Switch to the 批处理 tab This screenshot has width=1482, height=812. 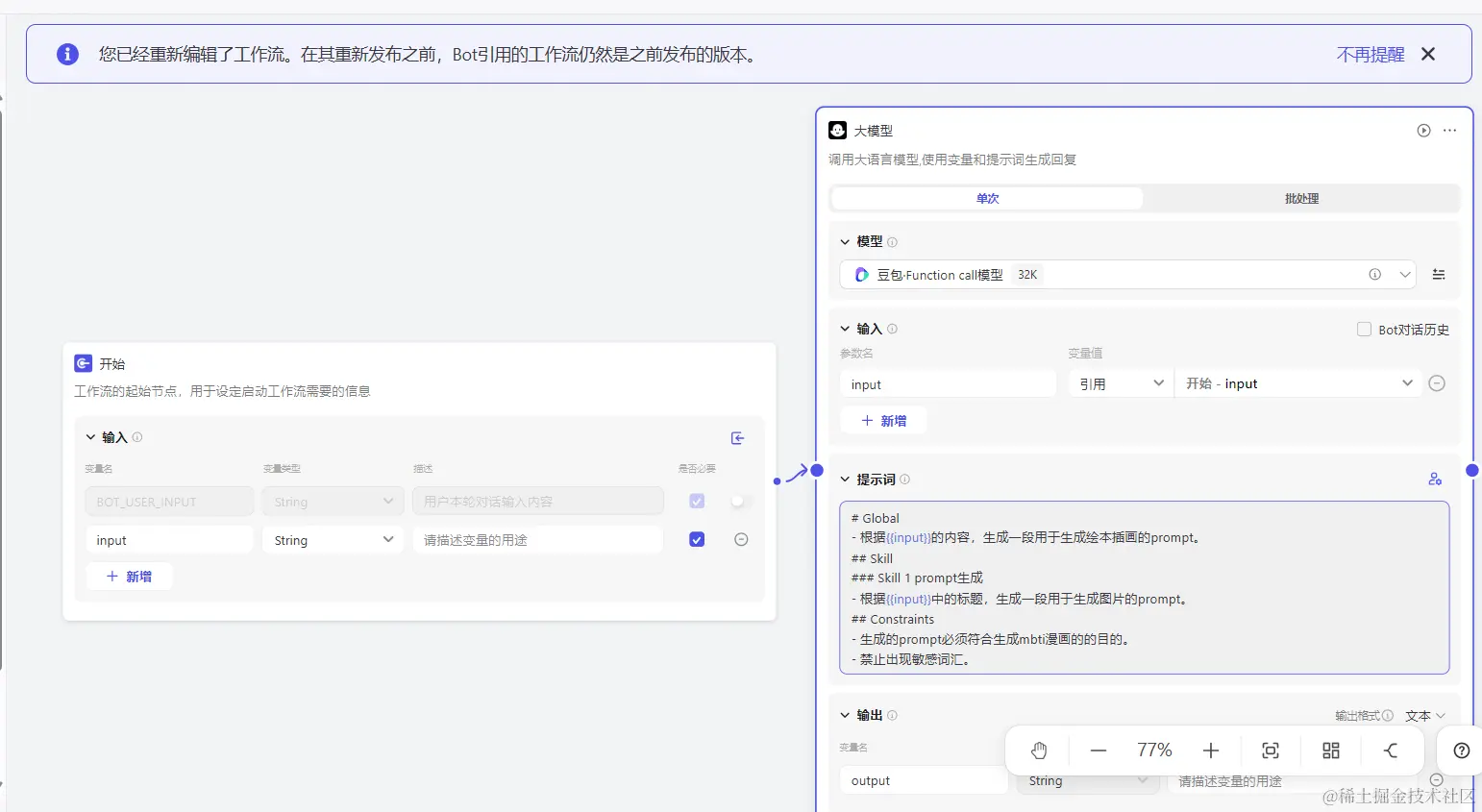click(1301, 198)
